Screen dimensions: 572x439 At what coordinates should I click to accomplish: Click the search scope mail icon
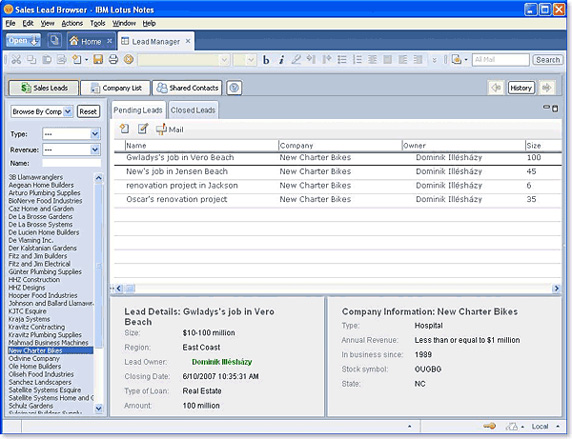click(456, 59)
